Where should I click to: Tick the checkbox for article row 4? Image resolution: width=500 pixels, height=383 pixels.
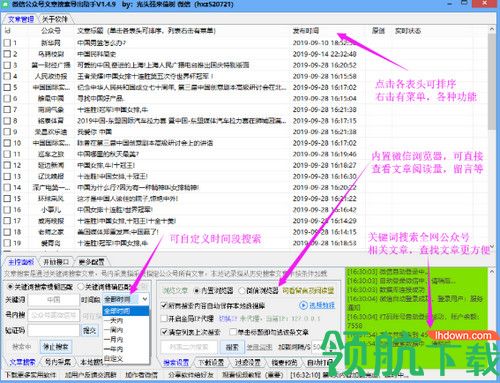coord(7,76)
